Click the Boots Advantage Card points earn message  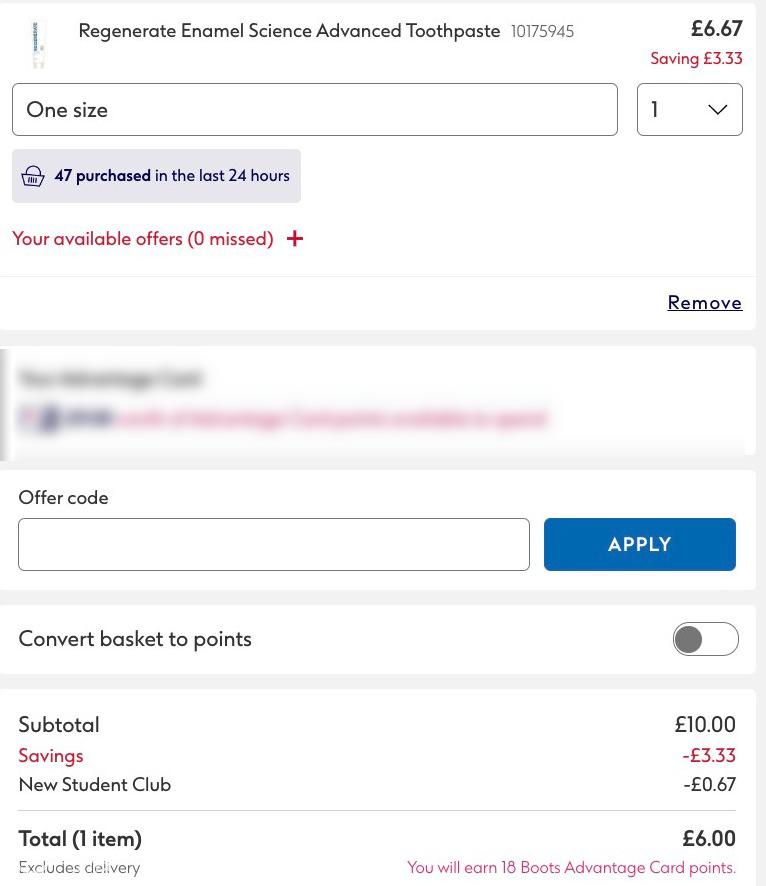coord(571,867)
